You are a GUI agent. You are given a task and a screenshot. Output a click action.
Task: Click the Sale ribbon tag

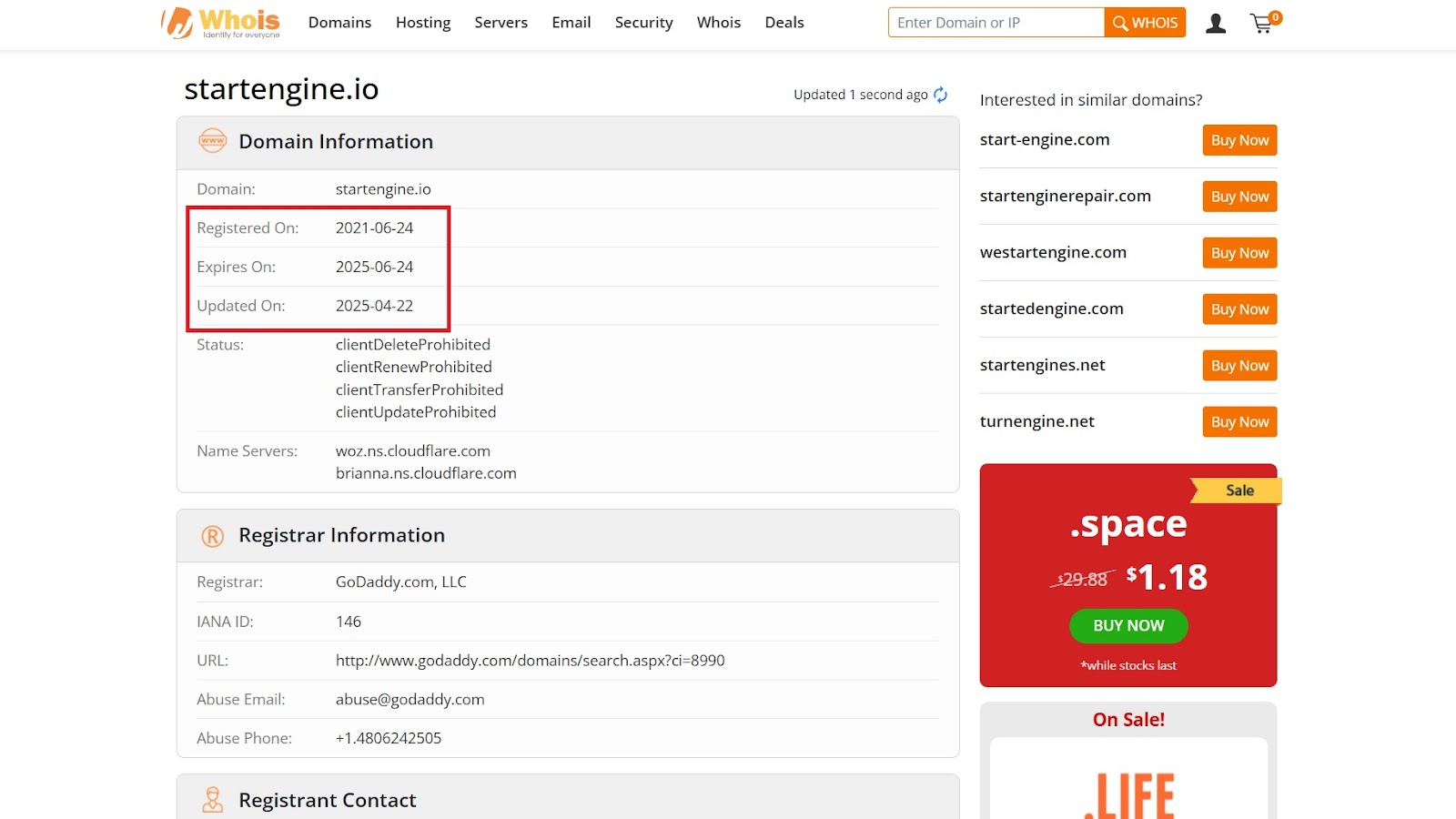pos(1238,490)
